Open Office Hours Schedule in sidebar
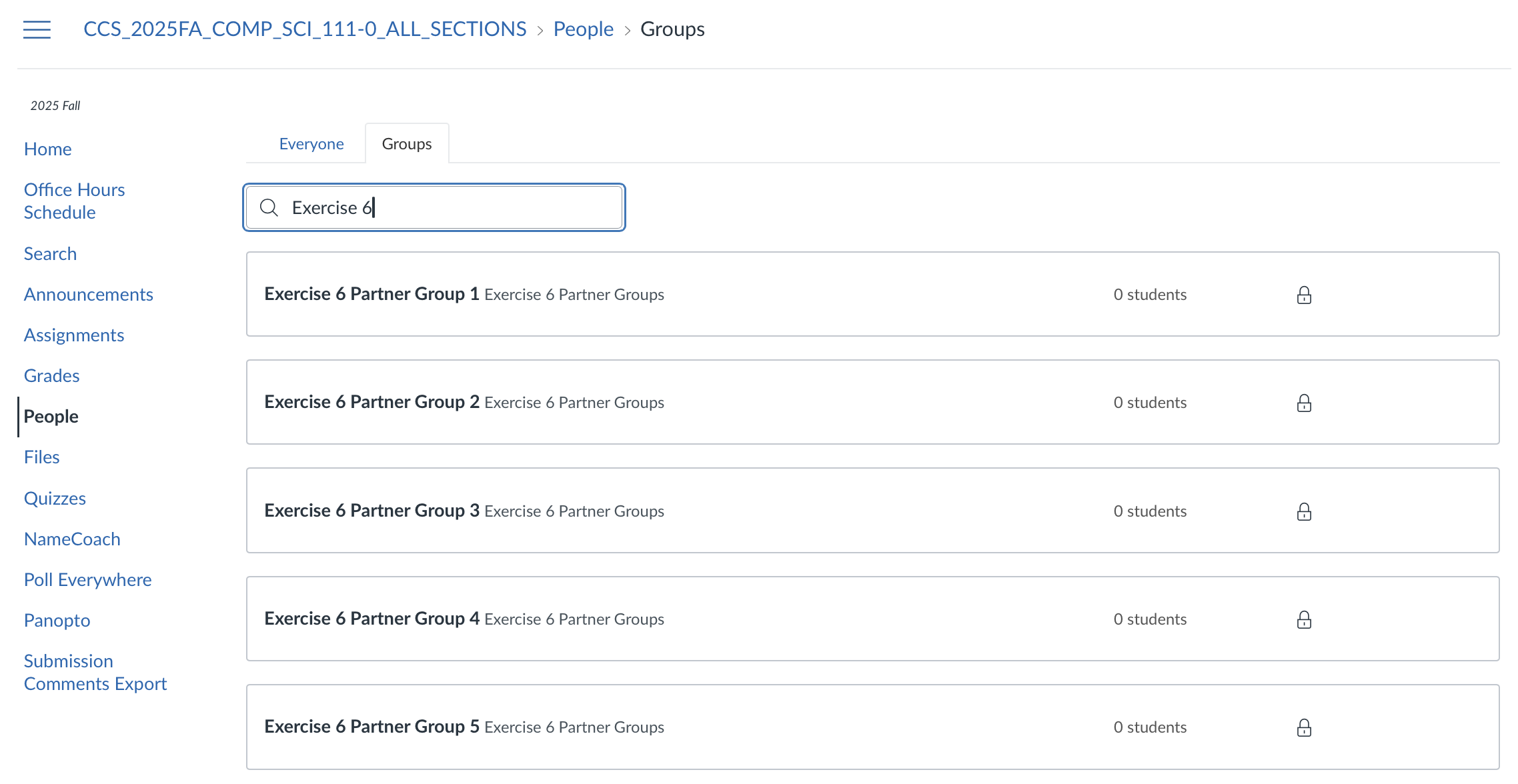Viewport: 1518px width, 784px height. [x=74, y=201]
